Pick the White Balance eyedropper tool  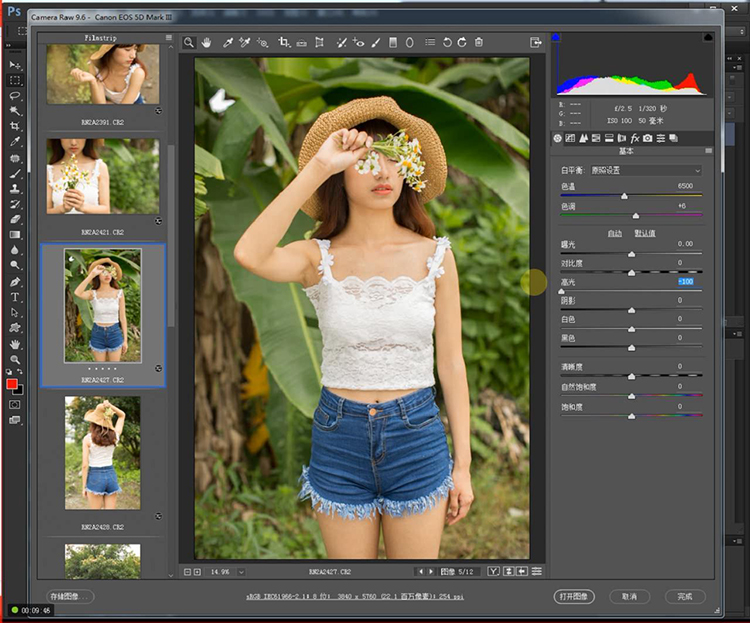pyautogui.click(x=228, y=43)
